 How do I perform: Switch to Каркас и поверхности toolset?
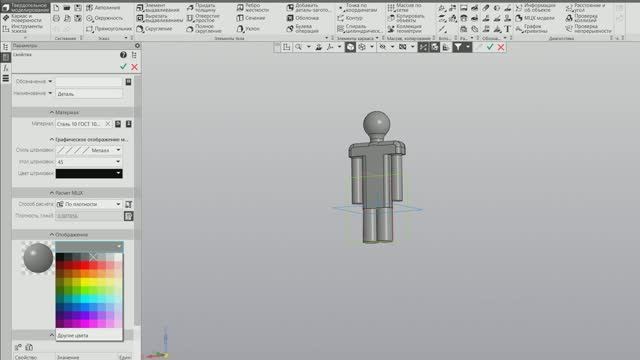click(x=22, y=18)
